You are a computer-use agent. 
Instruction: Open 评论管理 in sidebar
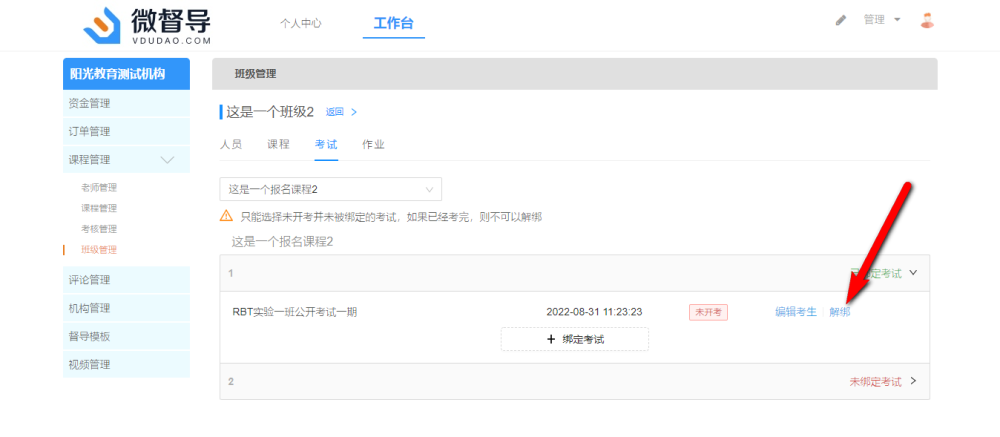coord(126,279)
